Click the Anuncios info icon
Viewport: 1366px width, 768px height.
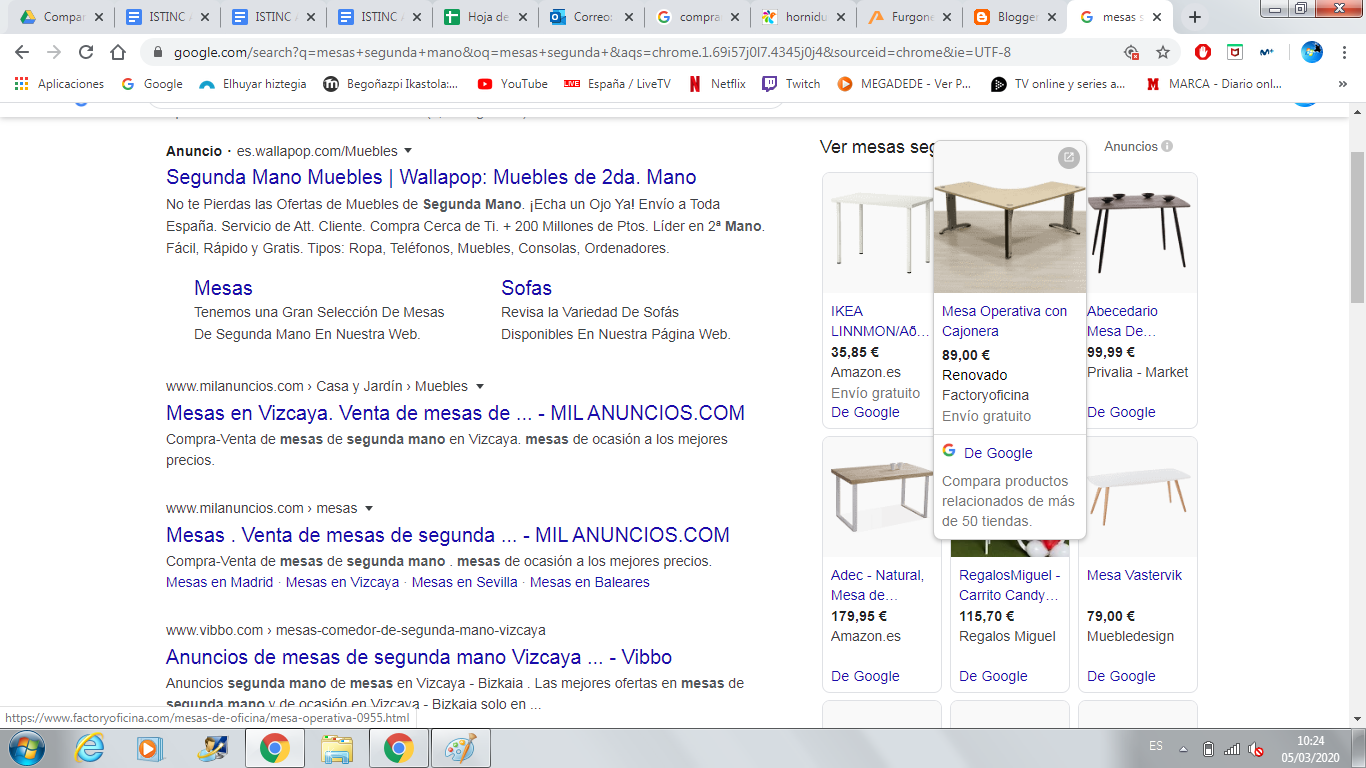click(1167, 146)
